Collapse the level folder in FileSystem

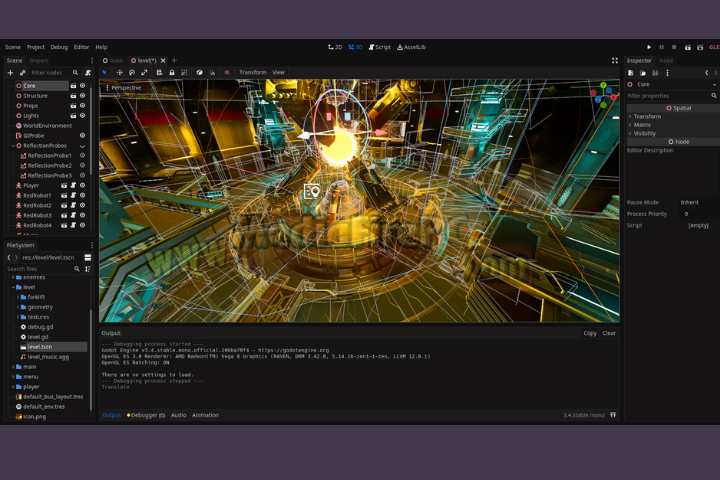point(13,287)
